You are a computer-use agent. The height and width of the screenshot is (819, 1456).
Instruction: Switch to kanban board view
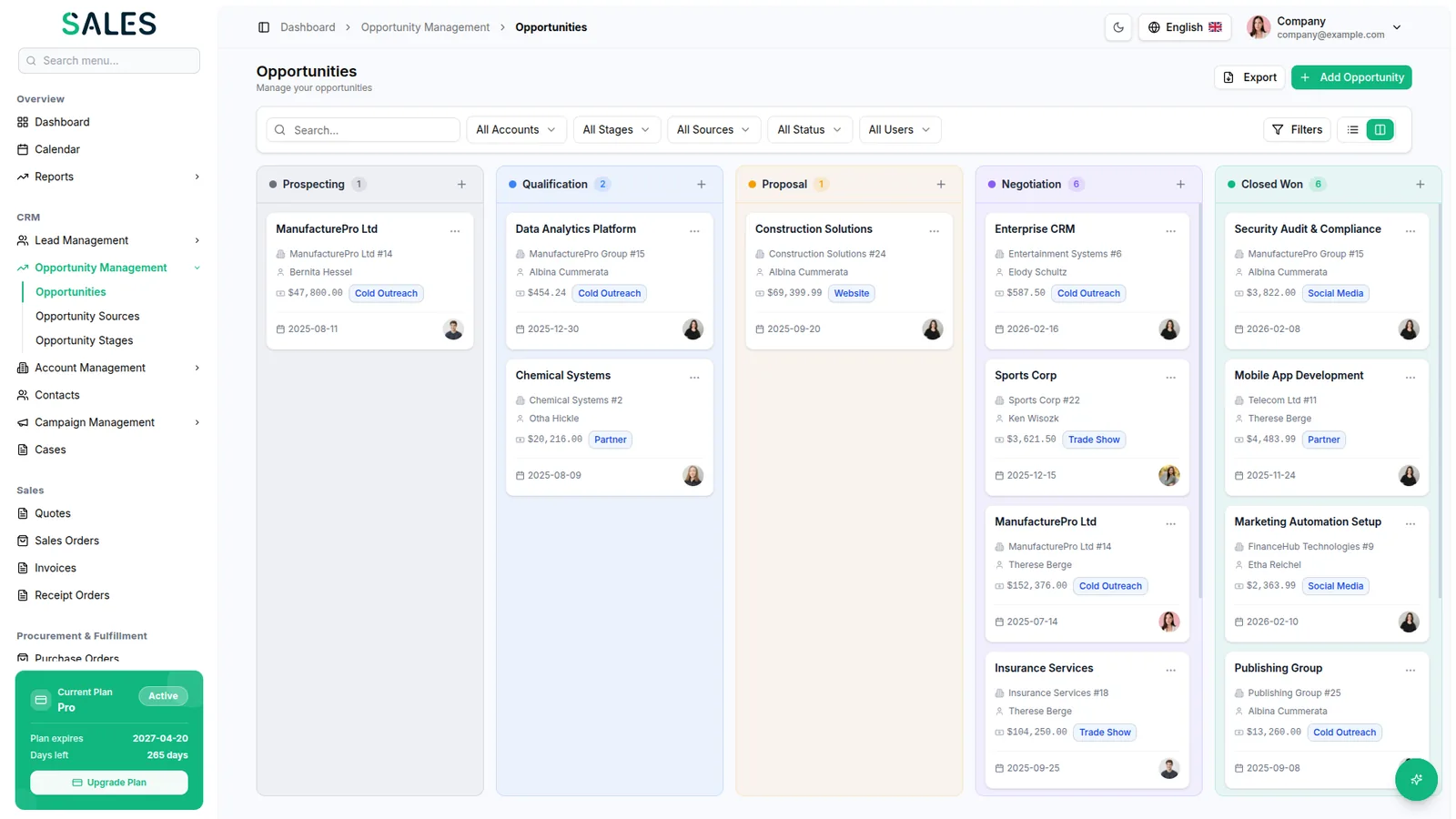[x=1380, y=130]
